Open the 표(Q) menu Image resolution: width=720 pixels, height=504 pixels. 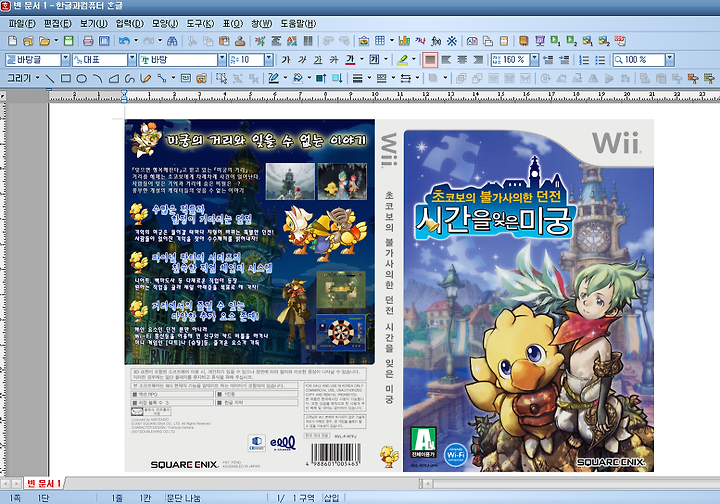pos(233,23)
